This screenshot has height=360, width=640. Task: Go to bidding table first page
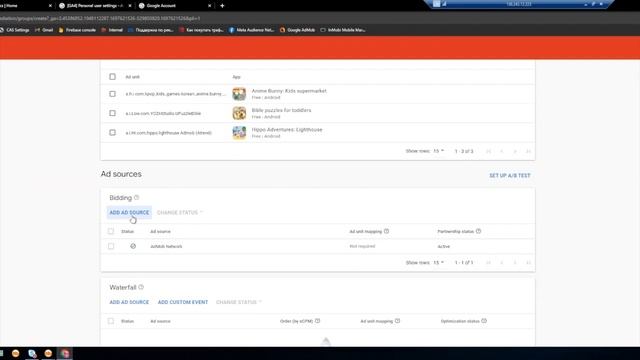click(489, 263)
